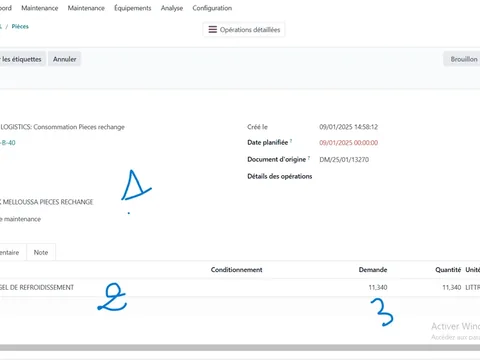Viewport: 480px width, 360px height.
Task: Click the horizontal scrollbar at bottom
Action: [240, 348]
